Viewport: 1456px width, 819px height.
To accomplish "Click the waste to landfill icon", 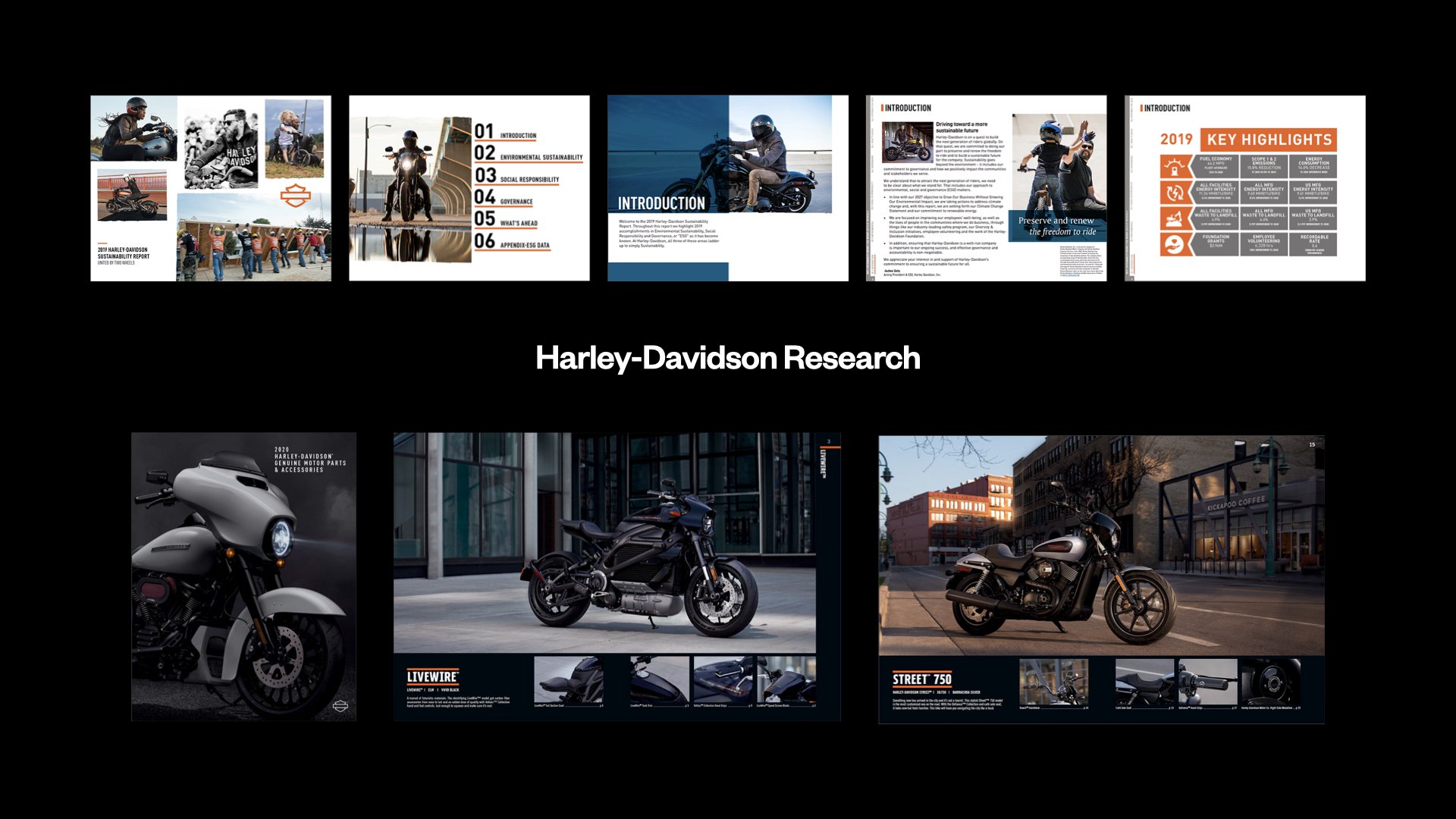I will pos(1174,219).
